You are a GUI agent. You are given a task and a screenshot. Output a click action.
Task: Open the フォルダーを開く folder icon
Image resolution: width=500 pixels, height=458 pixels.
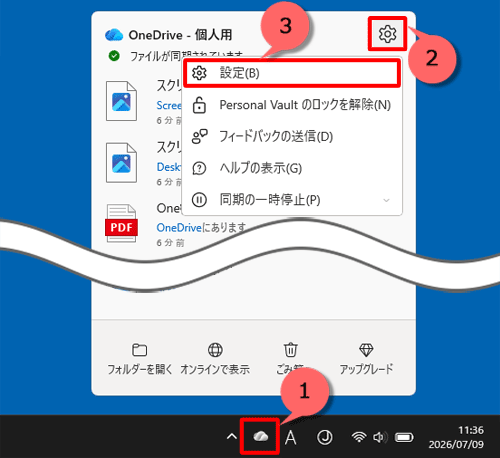pos(139,350)
